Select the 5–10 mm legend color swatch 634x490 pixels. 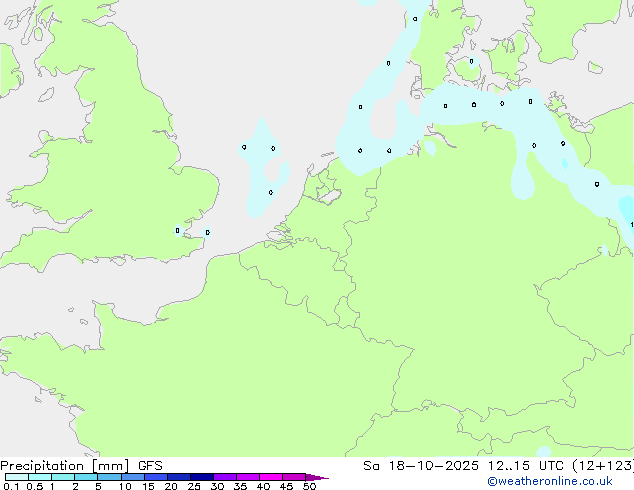tap(109, 477)
